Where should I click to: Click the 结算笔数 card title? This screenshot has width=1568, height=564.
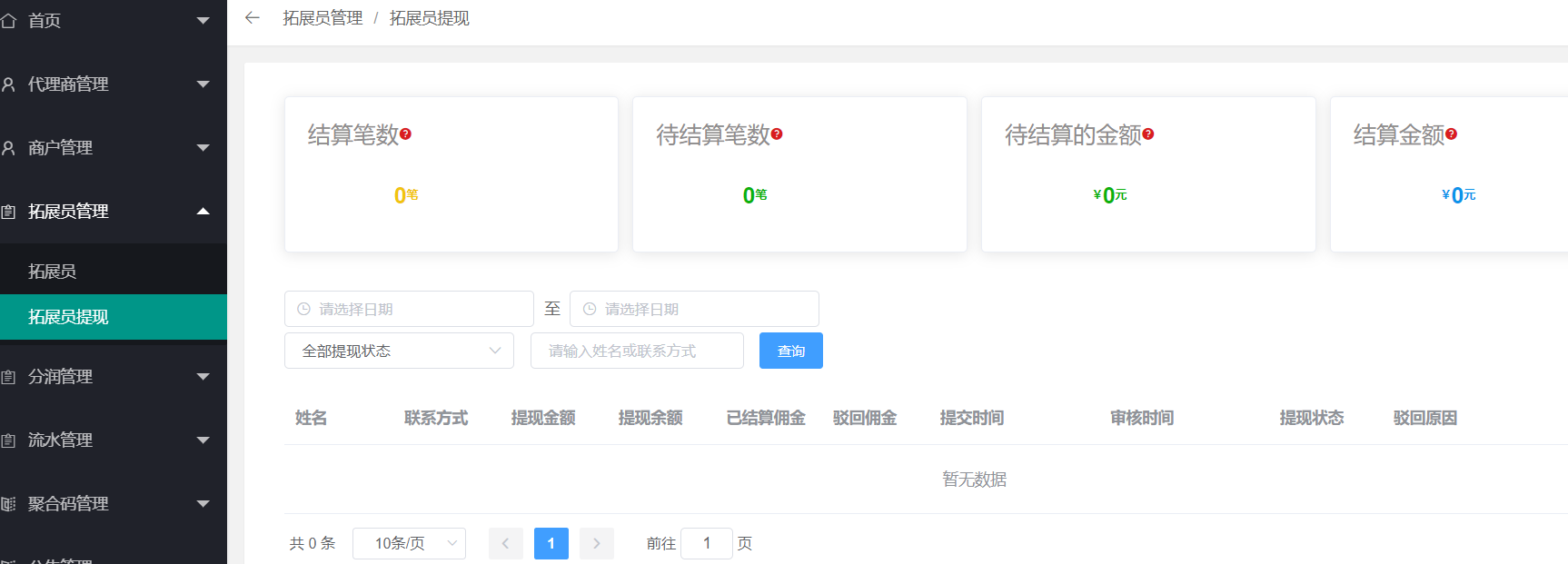tap(353, 135)
